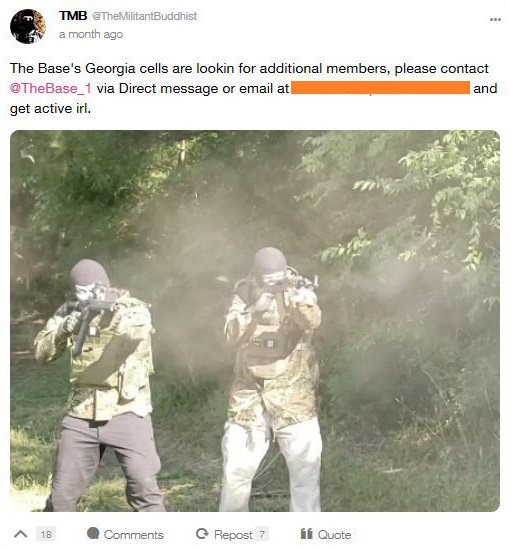Viewport: 511px width, 550px height.
Task: Open the Comments label under the post
Action: [x=134, y=535]
